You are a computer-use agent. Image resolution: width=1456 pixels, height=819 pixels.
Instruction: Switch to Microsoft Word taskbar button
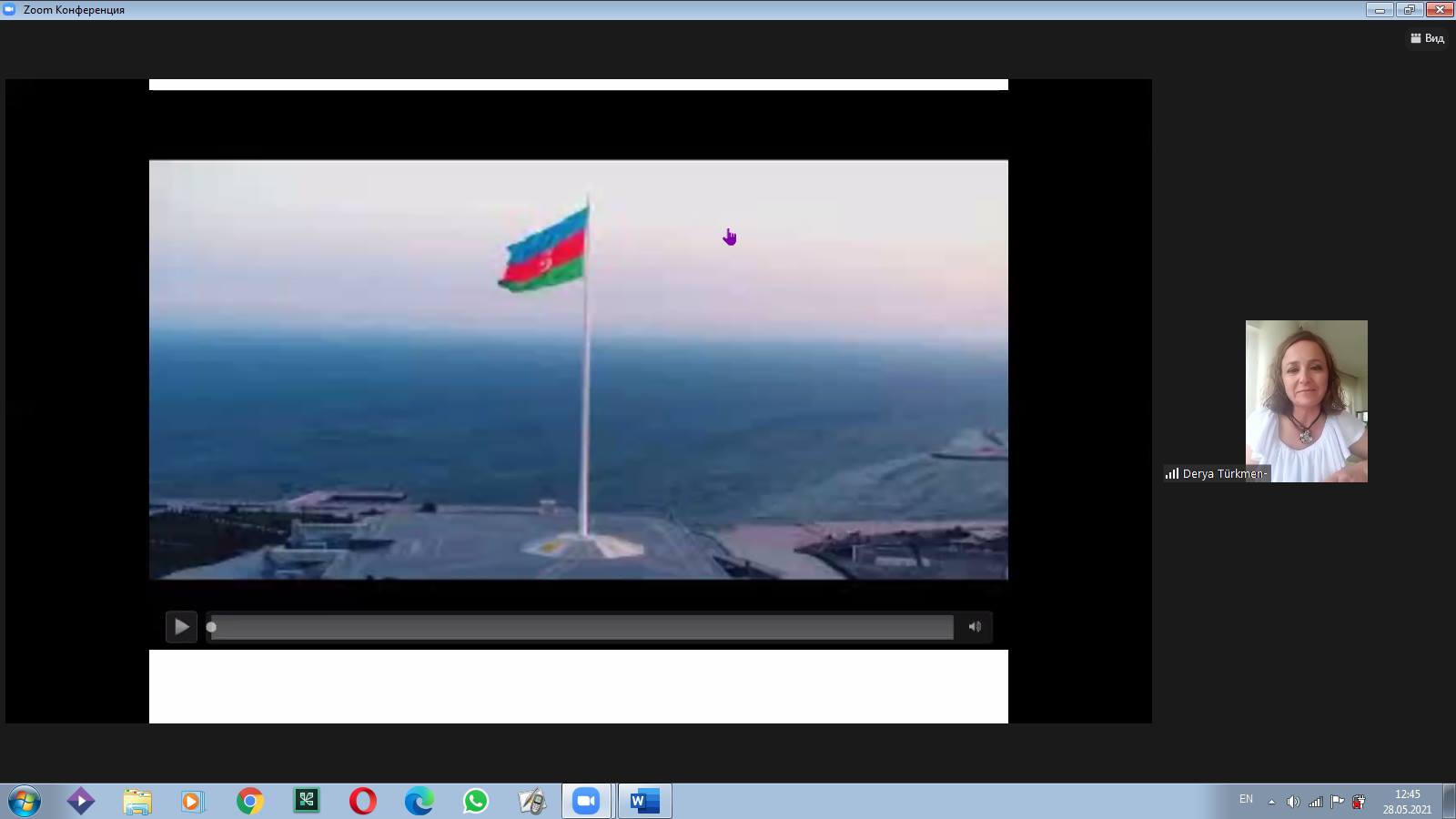tap(644, 801)
